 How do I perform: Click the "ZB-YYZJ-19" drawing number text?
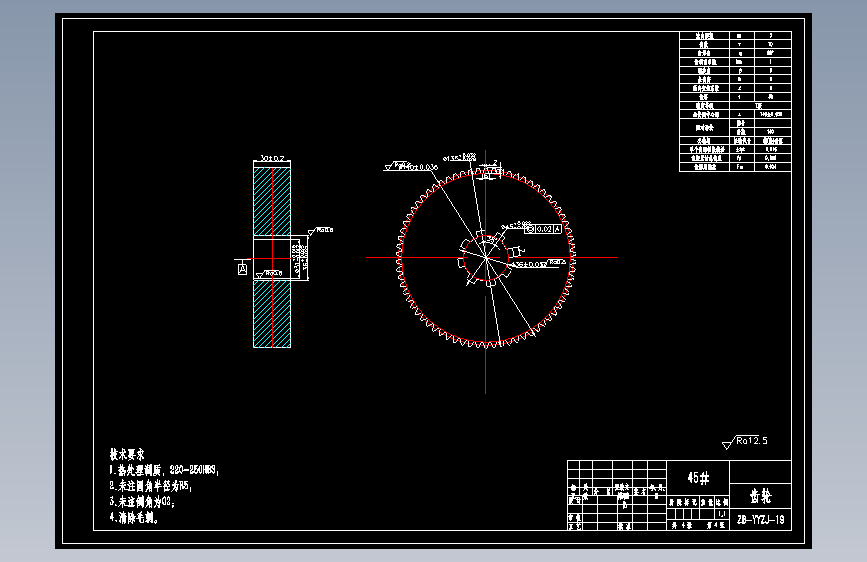760,520
